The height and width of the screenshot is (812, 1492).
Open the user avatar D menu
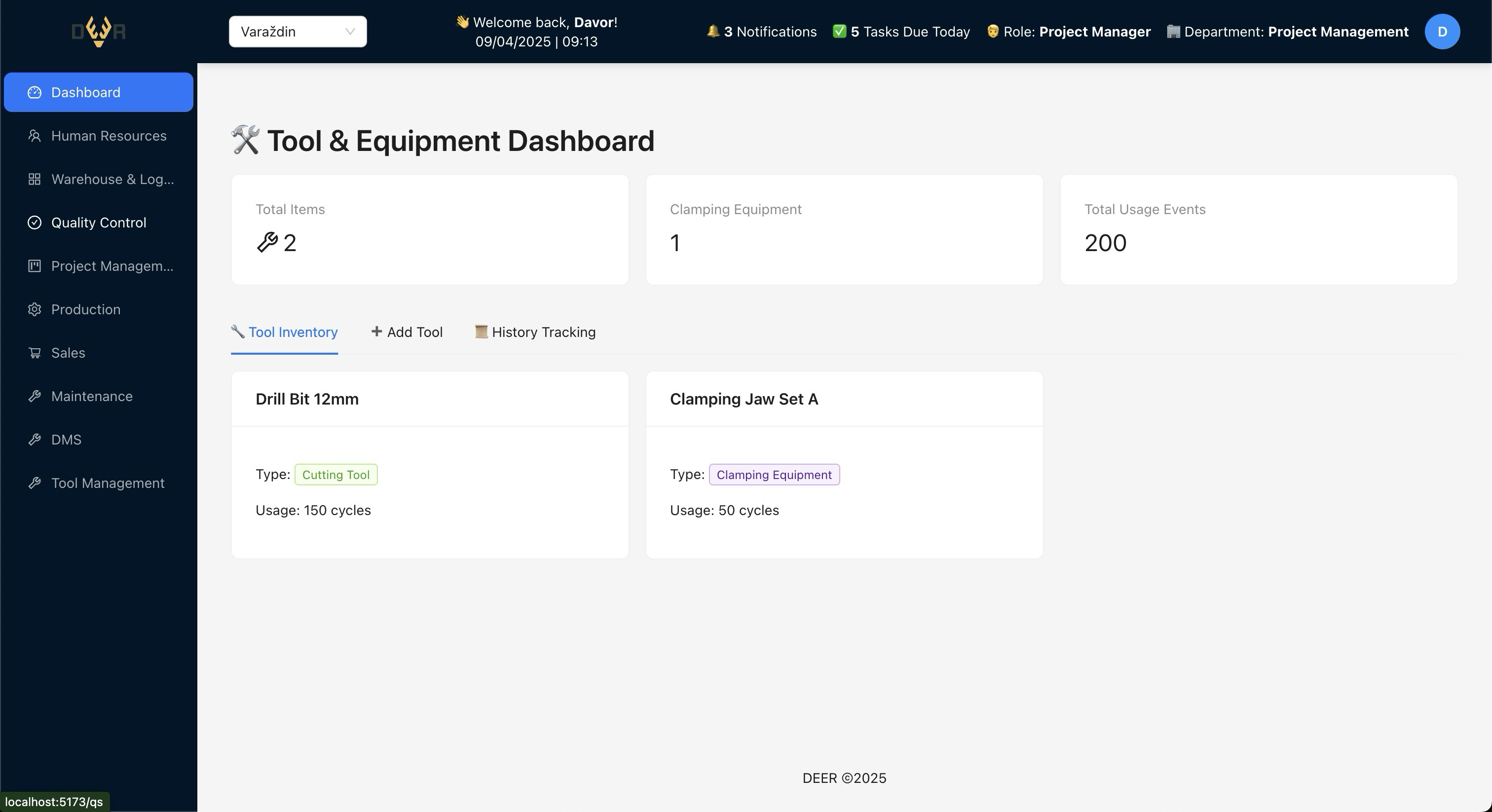tap(1442, 31)
